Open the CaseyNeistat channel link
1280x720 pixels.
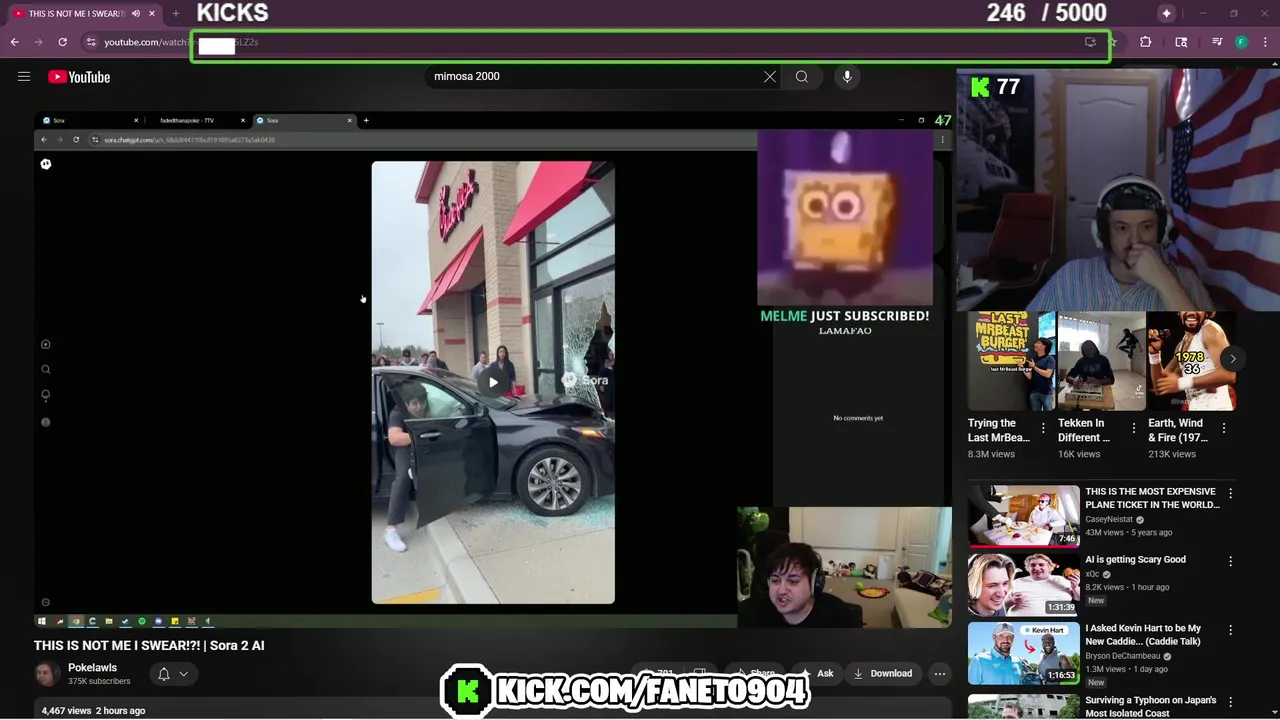pyautogui.click(x=1109, y=519)
